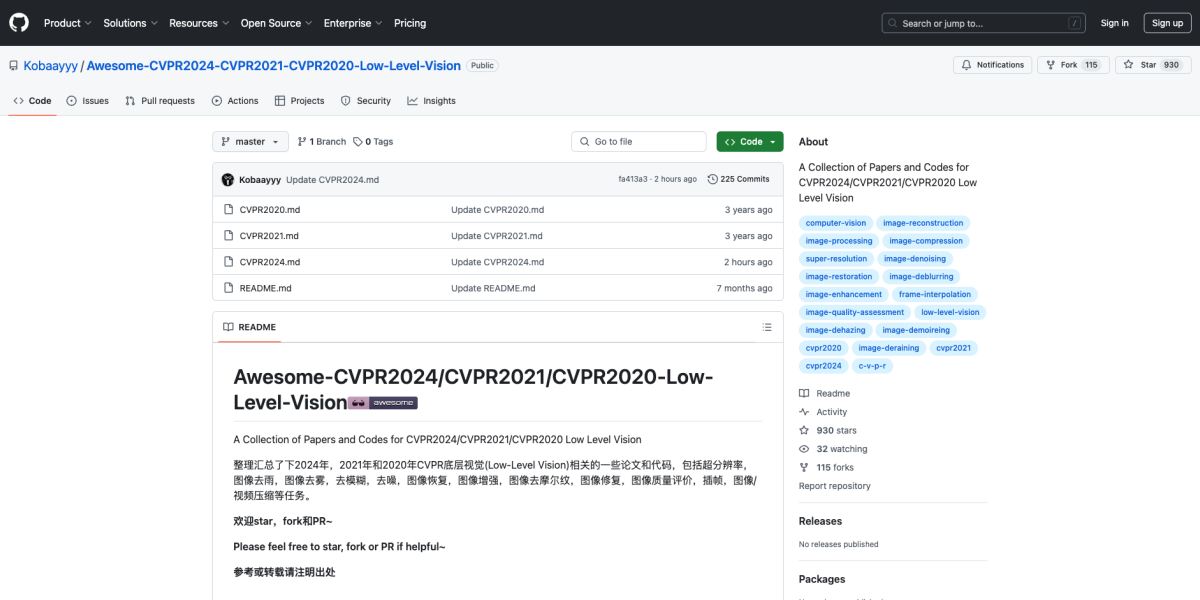Screen dimensions: 1200x600
Task: Click the book icon beside README
Action: [x=229, y=327]
